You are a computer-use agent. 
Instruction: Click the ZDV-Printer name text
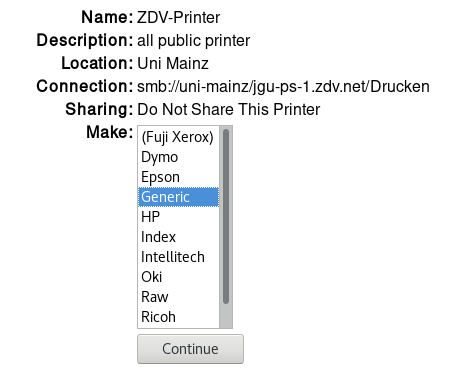(x=179, y=17)
